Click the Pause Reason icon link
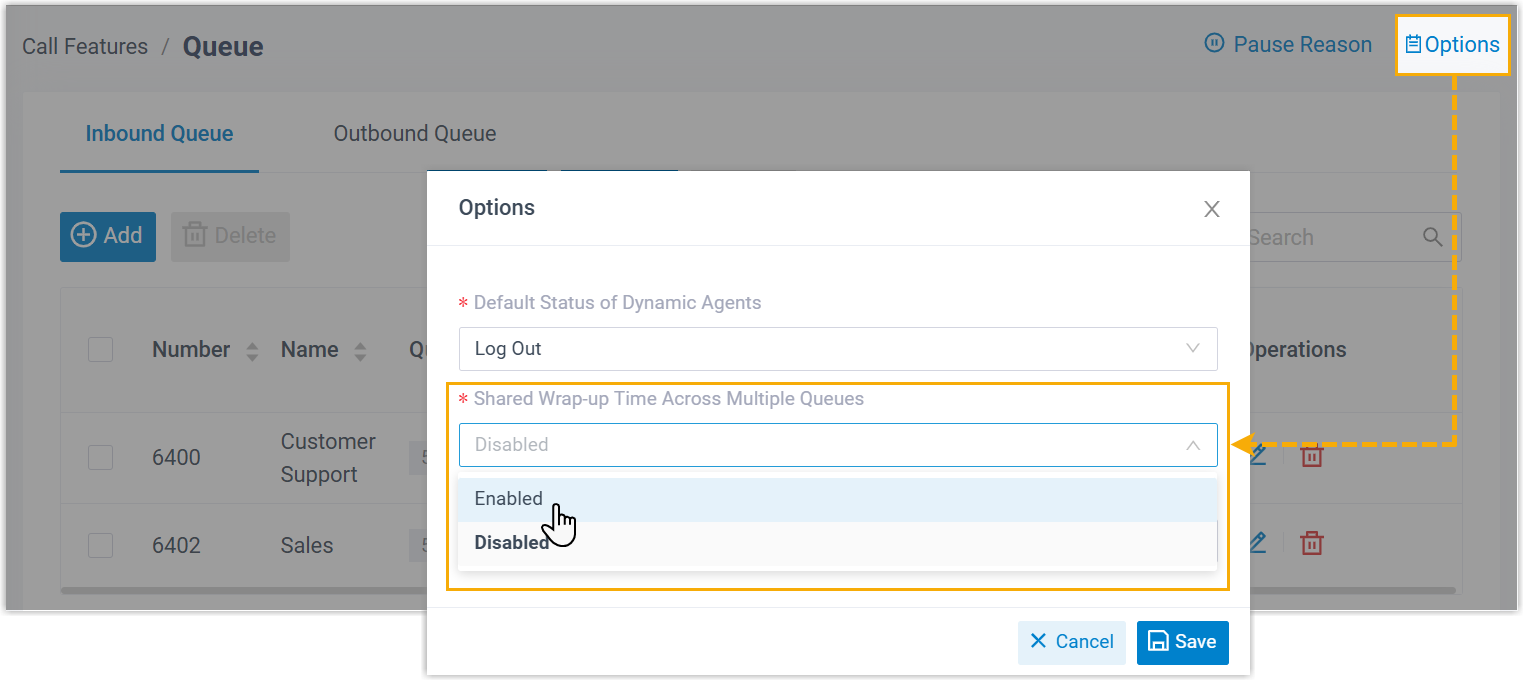The image size is (1524, 681). [1288, 44]
